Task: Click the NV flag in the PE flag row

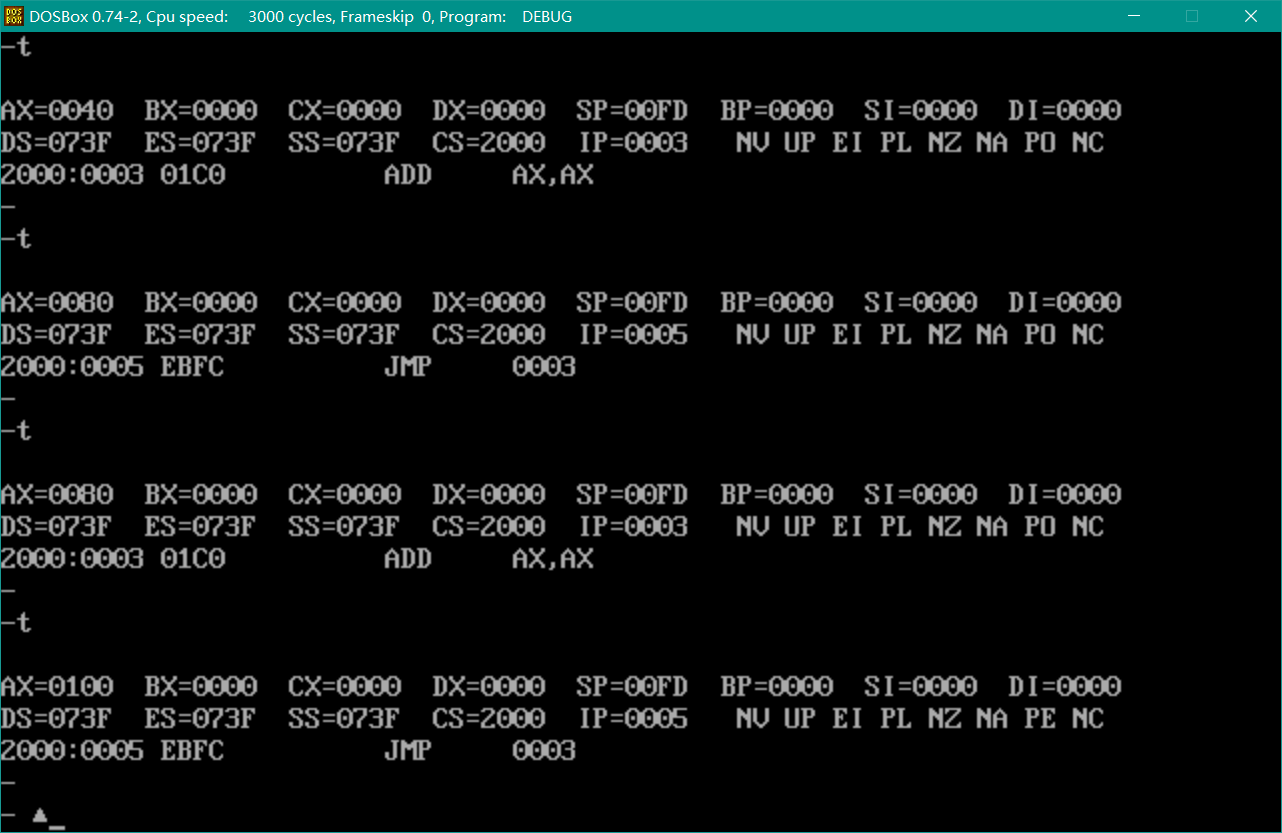Action: coord(752,718)
